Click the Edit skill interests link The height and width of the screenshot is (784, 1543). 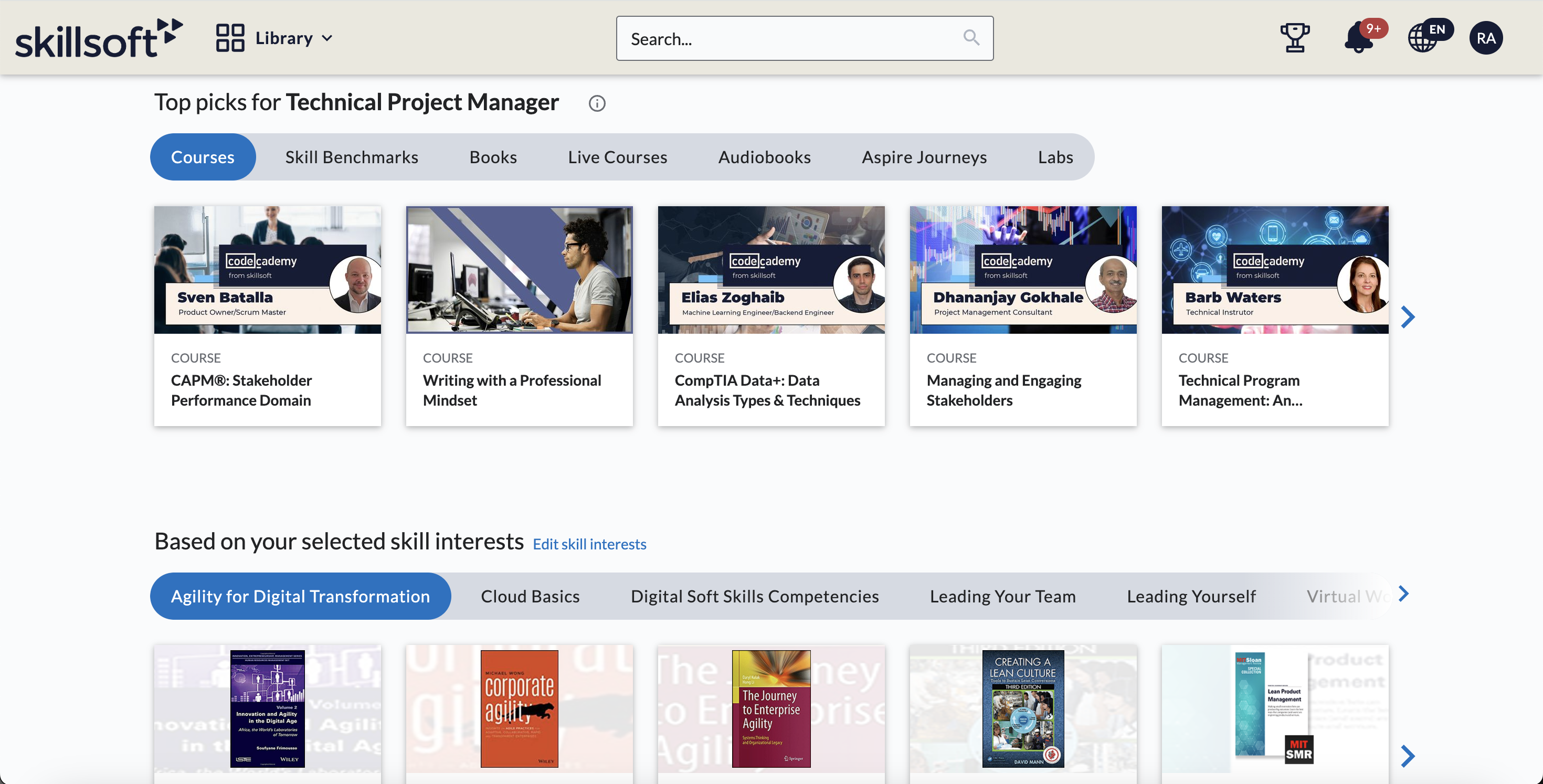coord(589,544)
